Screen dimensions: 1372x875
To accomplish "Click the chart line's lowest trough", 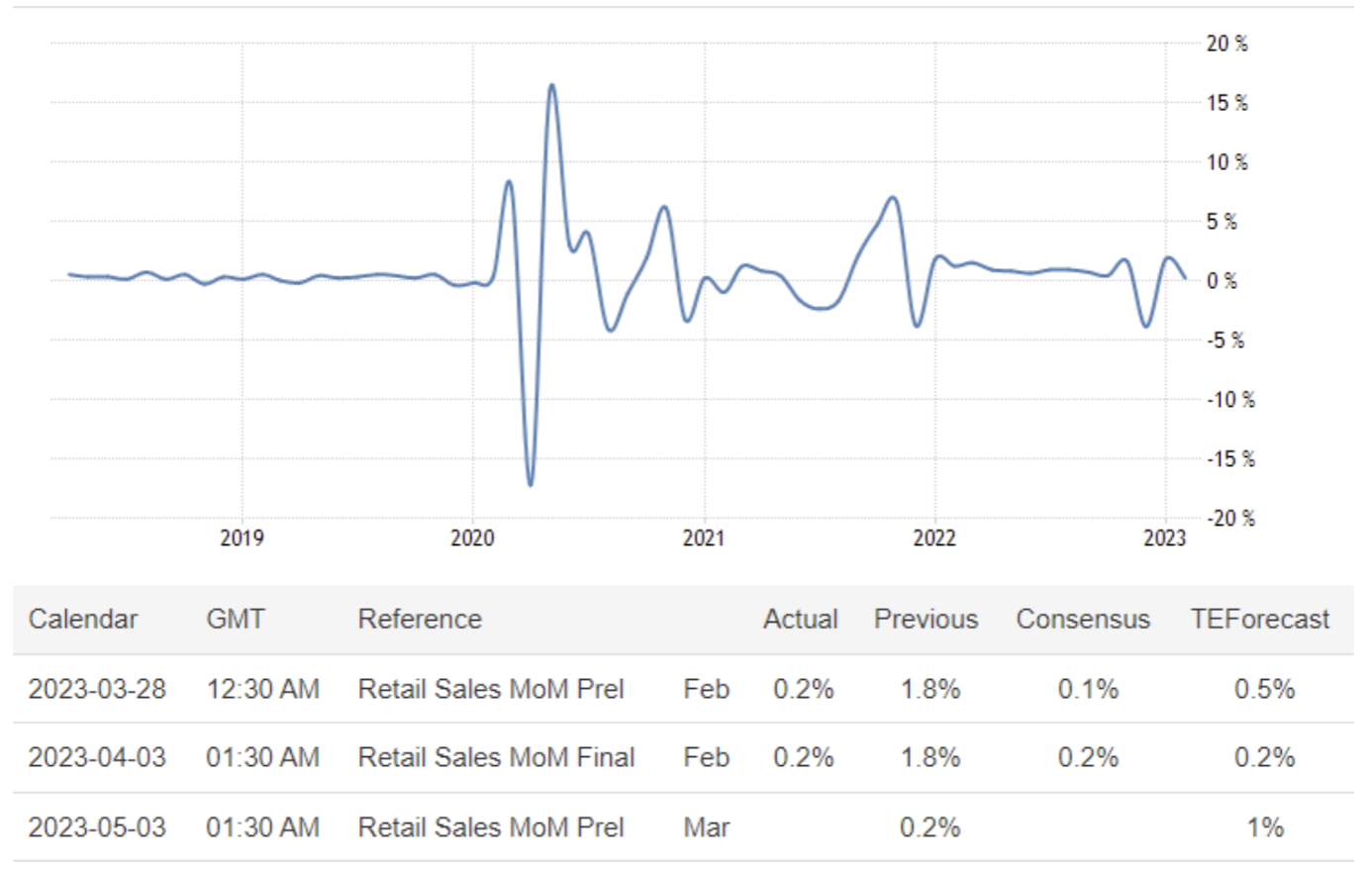I will [531, 485].
